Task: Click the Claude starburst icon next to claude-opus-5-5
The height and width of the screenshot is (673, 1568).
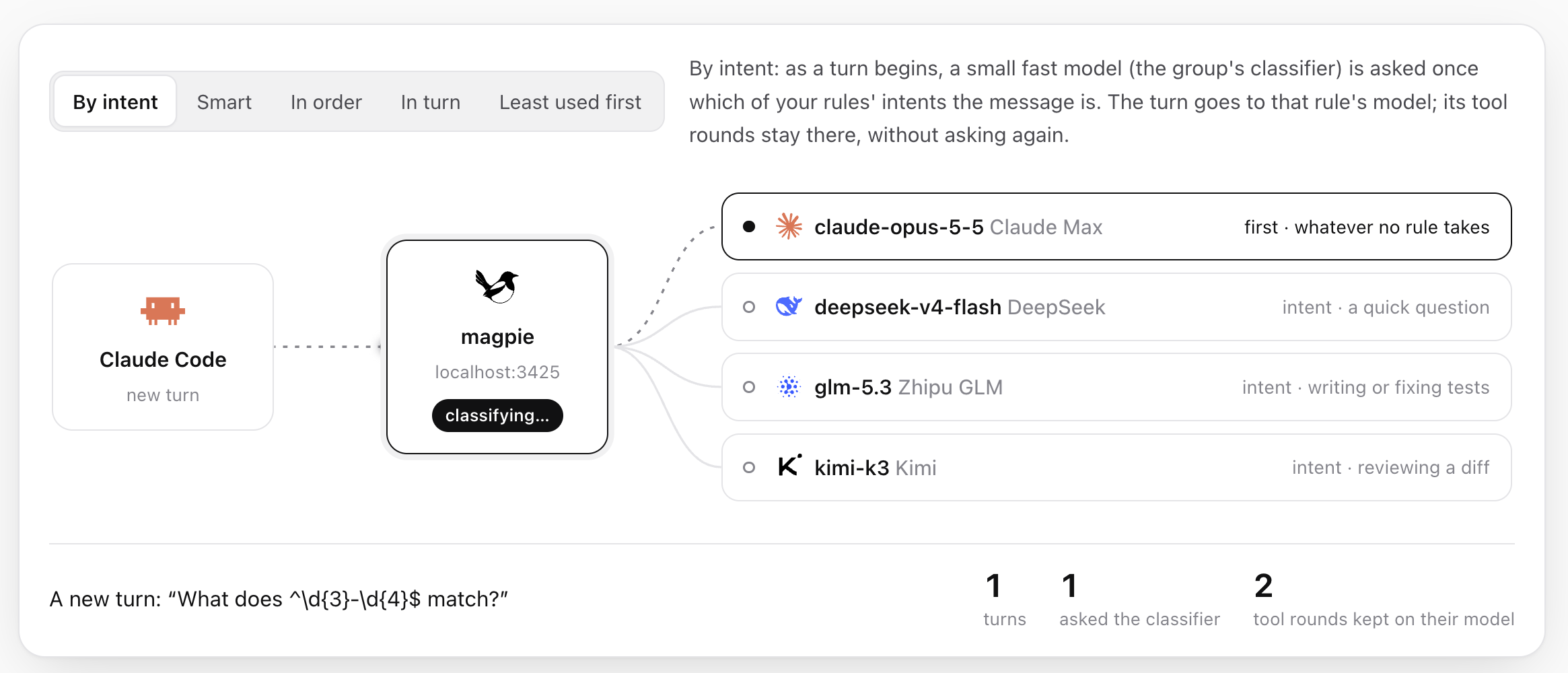Action: pos(789,227)
